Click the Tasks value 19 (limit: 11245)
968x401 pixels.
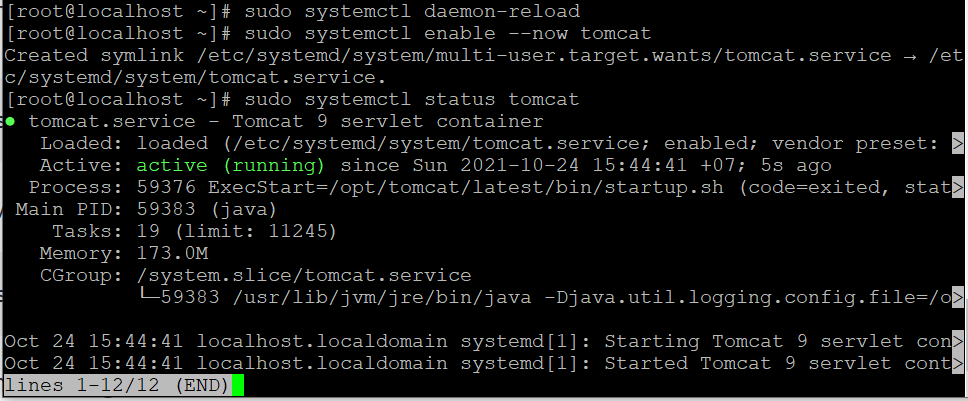click(x=236, y=232)
